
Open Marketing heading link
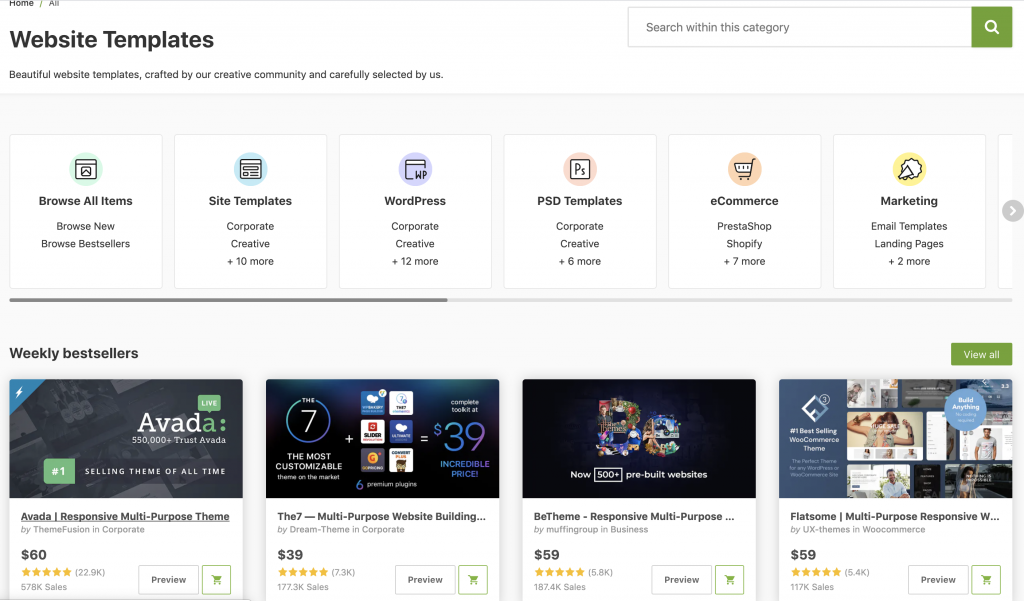click(x=909, y=201)
